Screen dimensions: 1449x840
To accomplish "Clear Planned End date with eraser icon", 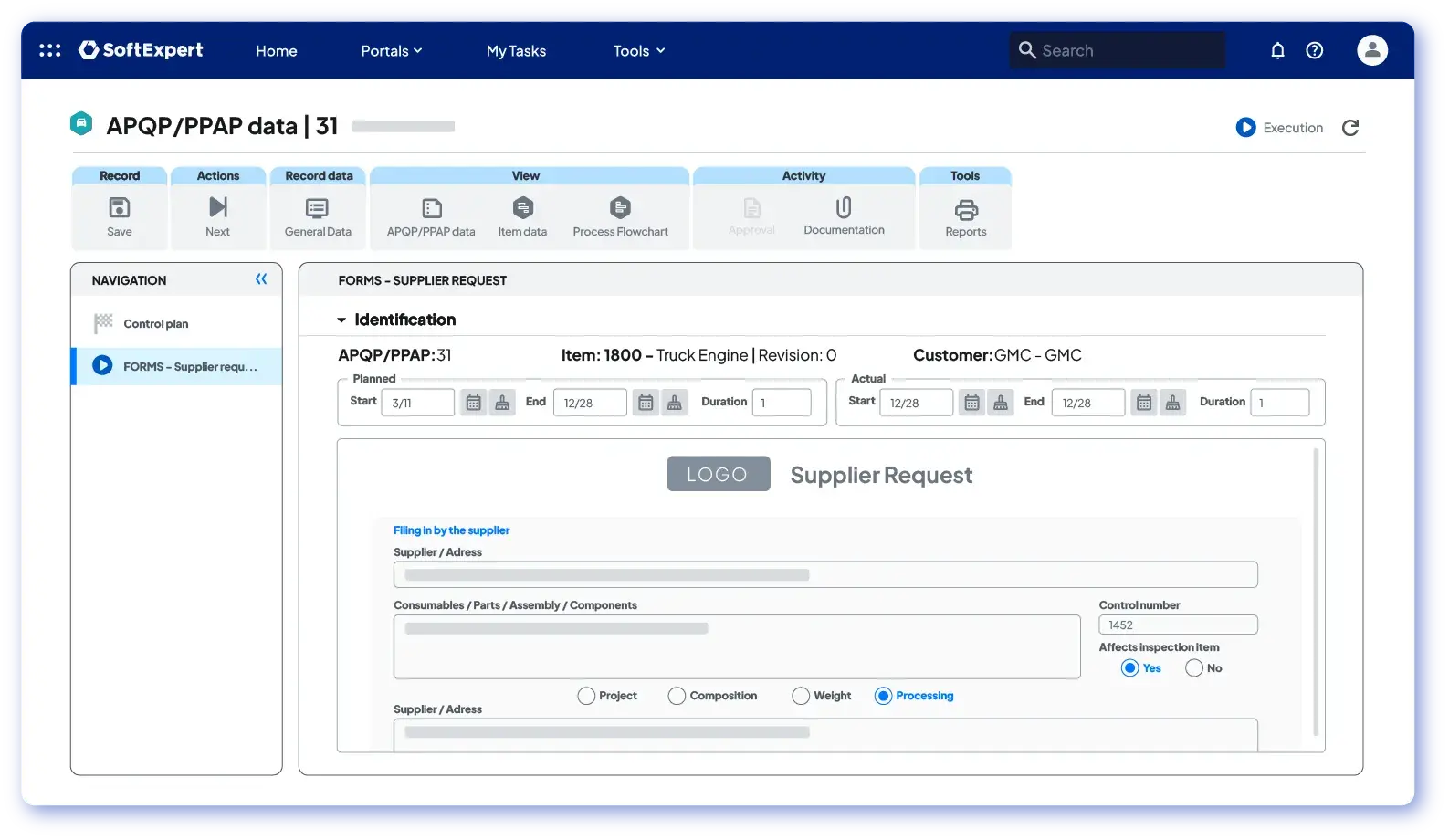I will [675, 403].
